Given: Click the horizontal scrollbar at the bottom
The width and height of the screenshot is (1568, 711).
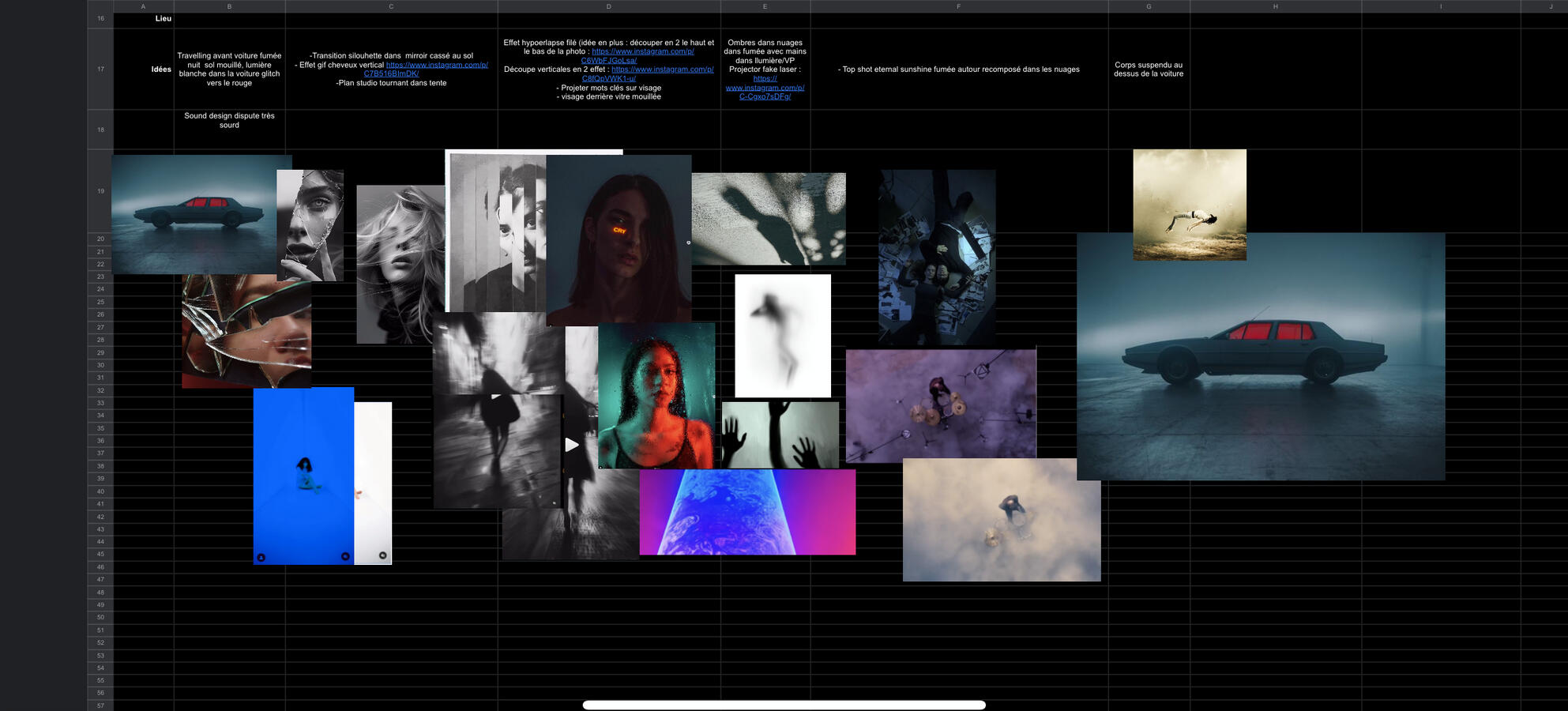Looking at the screenshot, I should coord(784,705).
